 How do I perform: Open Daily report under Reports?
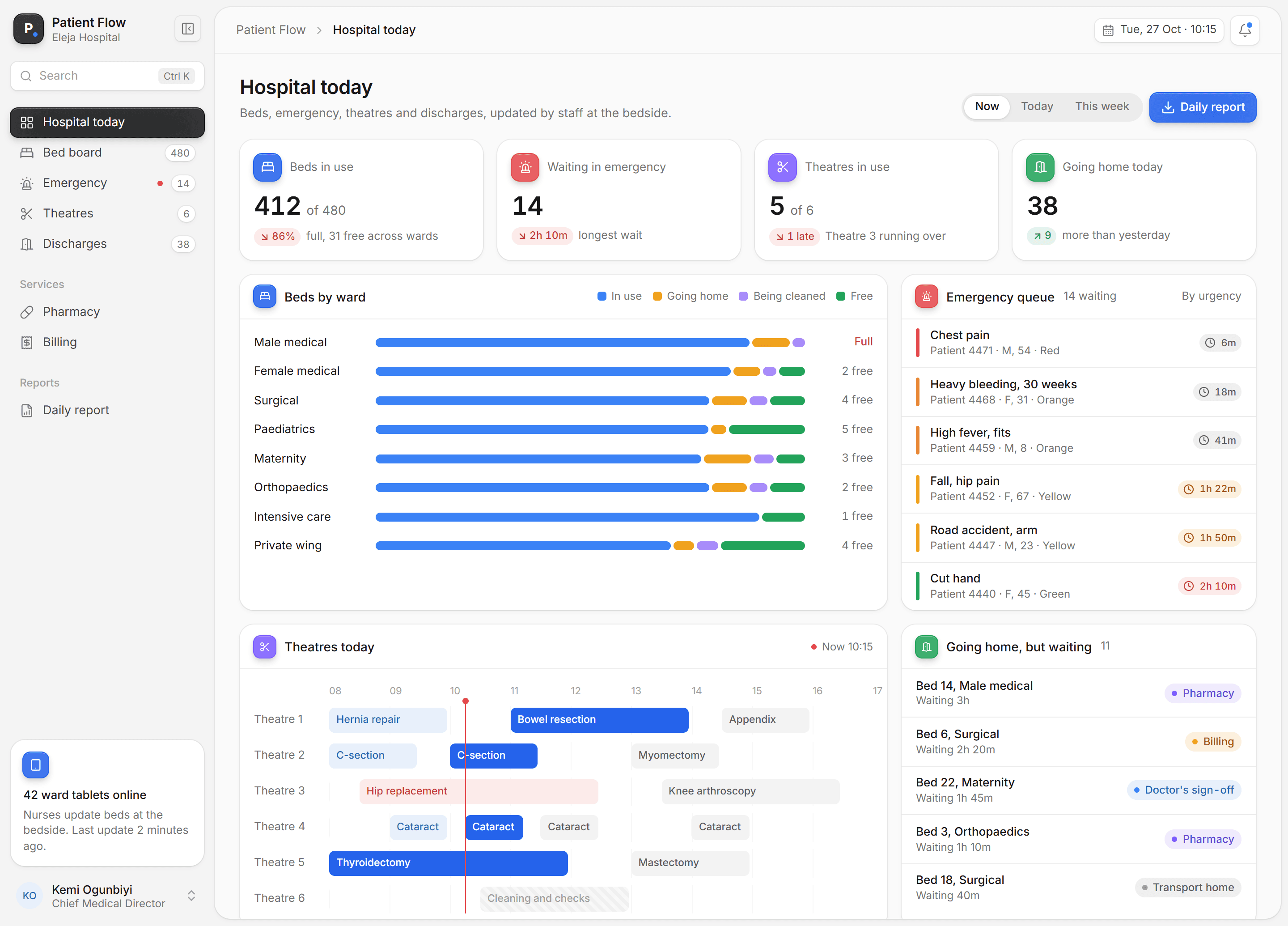[107, 410]
